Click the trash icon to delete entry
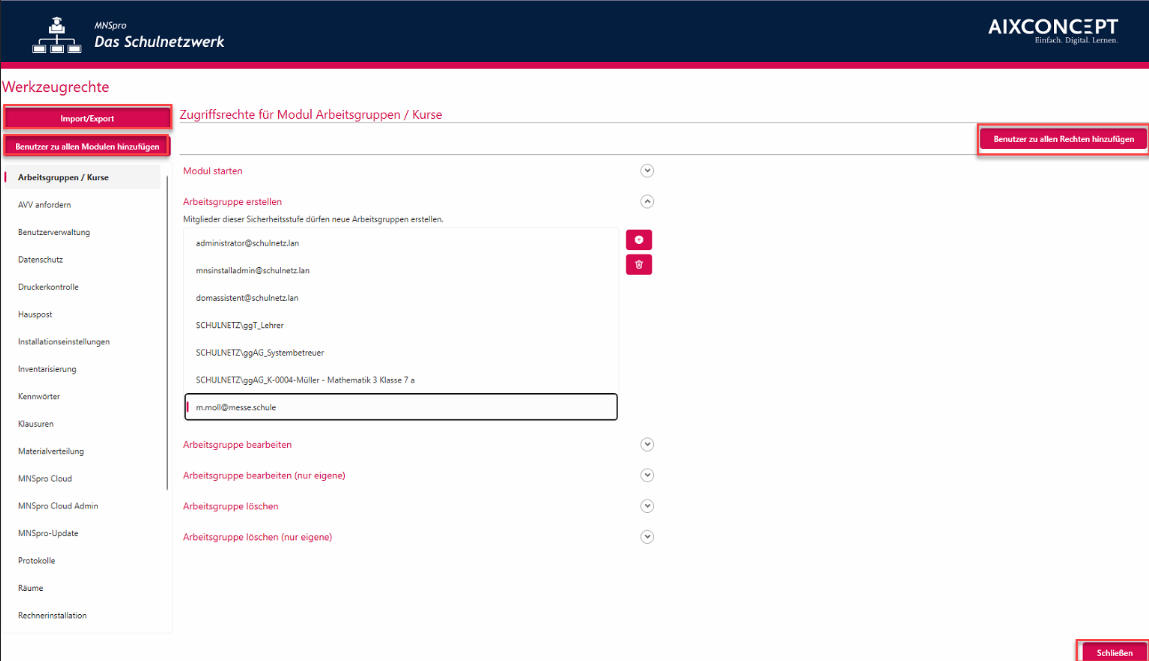Viewport: 1149px width, 661px height. [x=639, y=265]
